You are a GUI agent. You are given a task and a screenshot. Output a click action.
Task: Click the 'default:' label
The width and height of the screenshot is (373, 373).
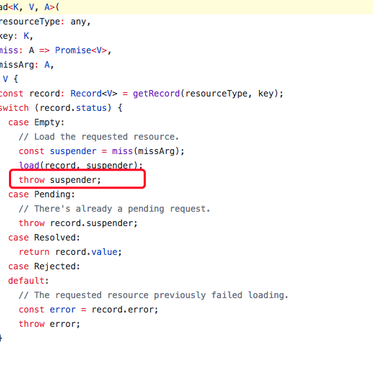tap(28, 281)
